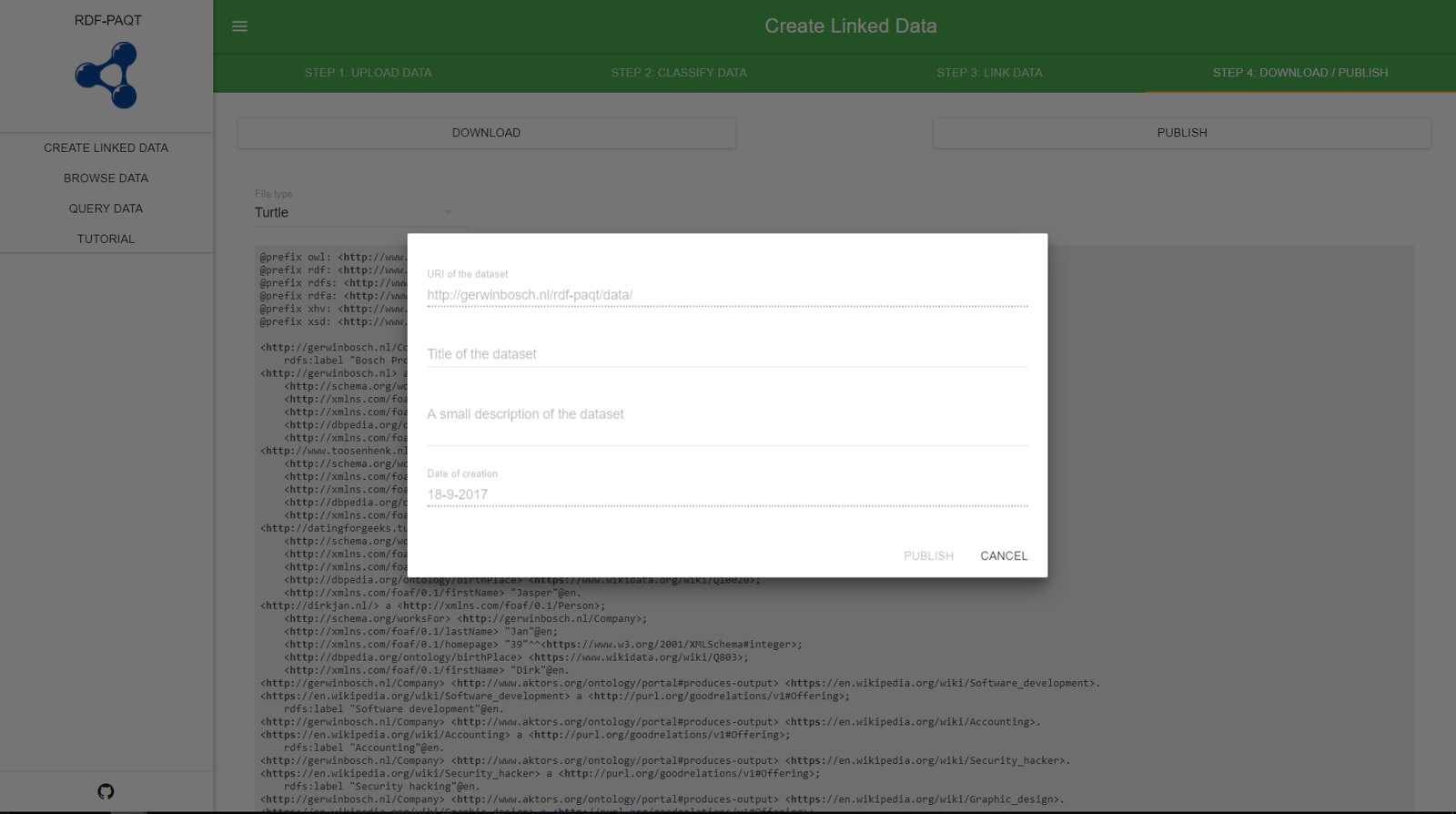This screenshot has height=814, width=1456.
Task: Click the URI of the dataset field
Action: point(727,295)
